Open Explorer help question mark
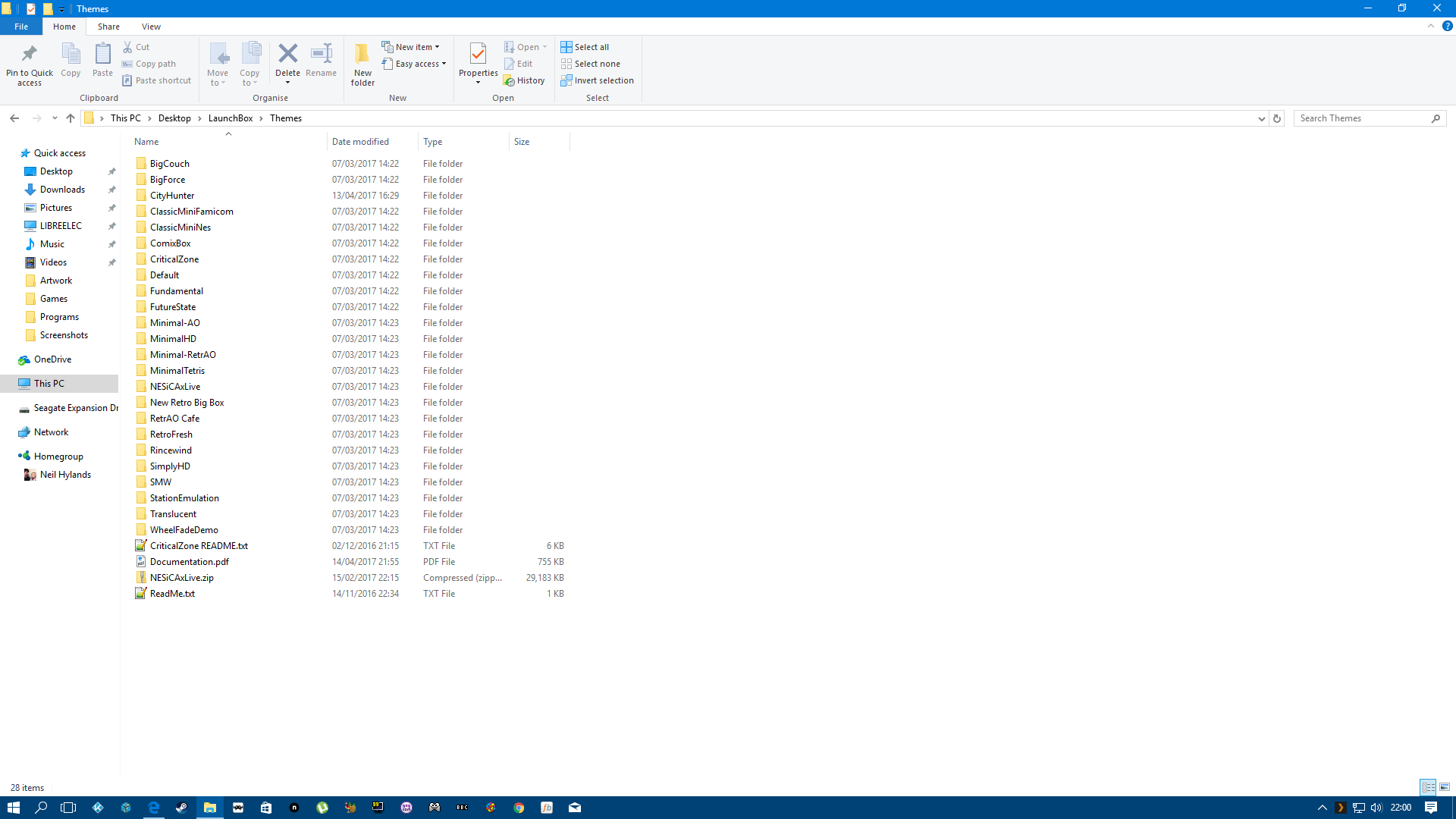The width and height of the screenshot is (1456, 819). 1447,26
